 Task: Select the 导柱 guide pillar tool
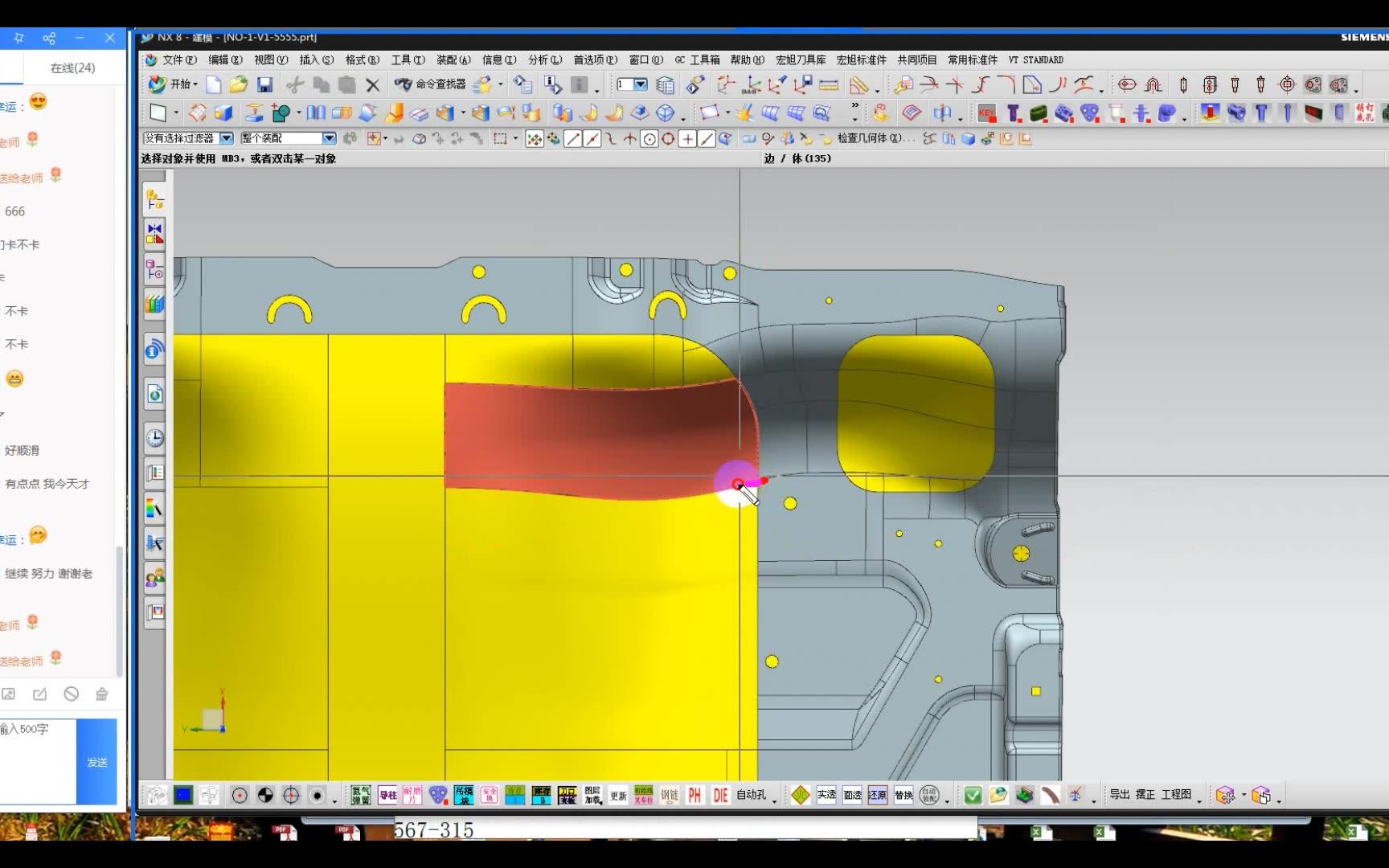pyautogui.click(x=387, y=795)
